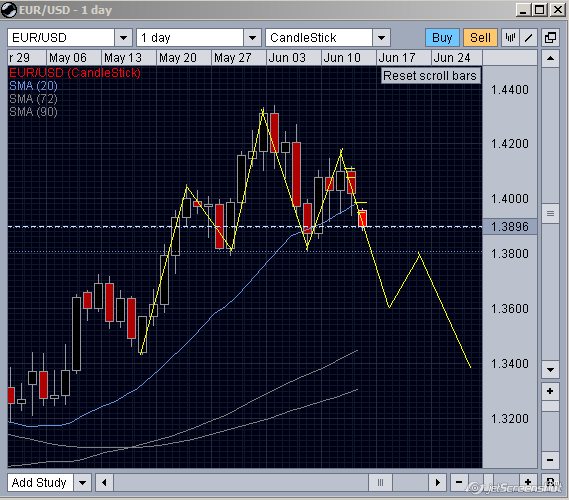Click the 1.3600 price axis label
This screenshot has width=569, height=500.
pyautogui.click(x=509, y=309)
